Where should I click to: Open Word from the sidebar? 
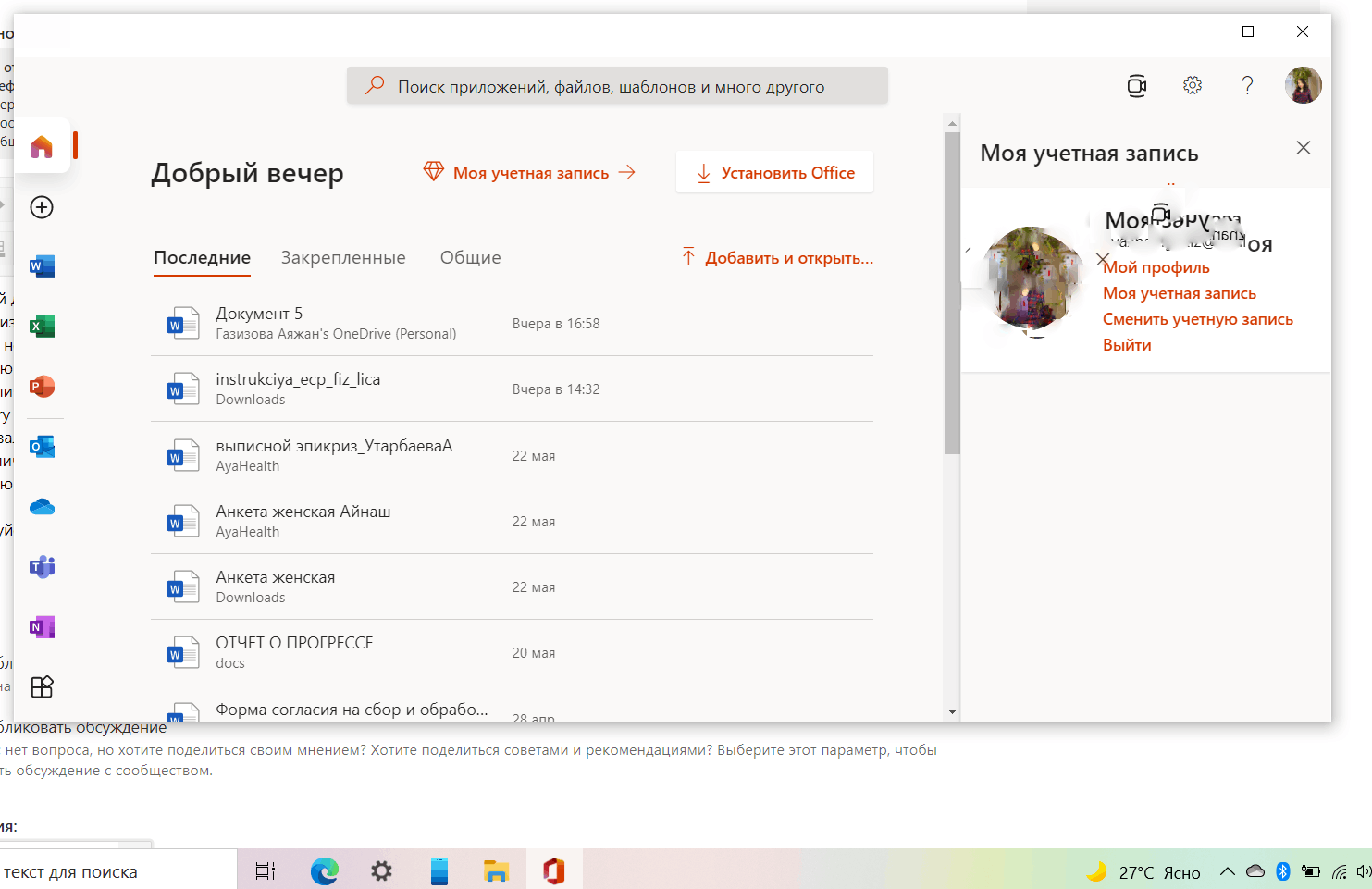[42, 266]
